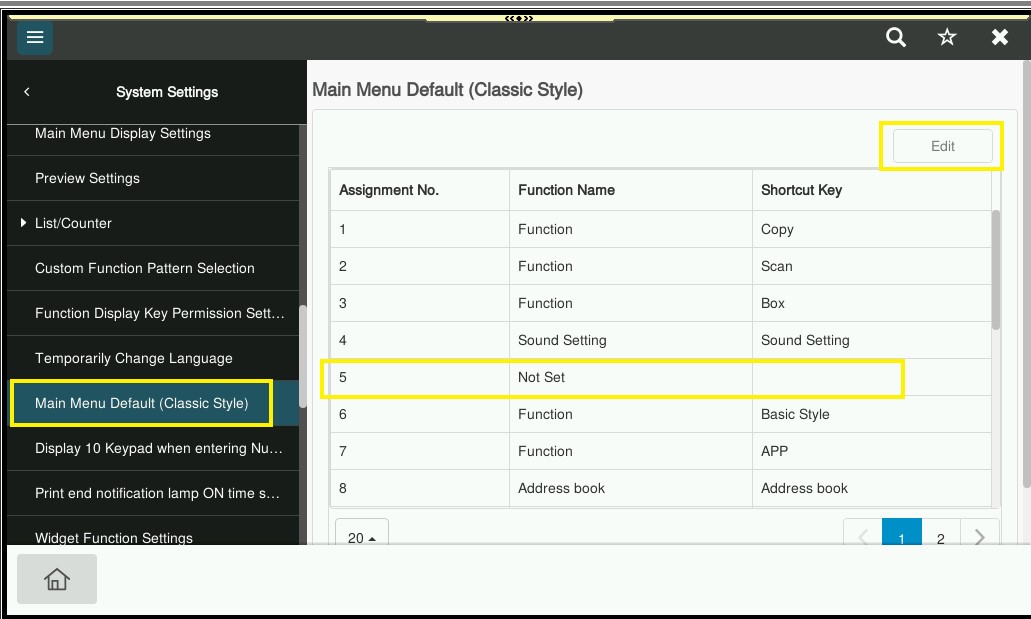Open the 20 rows-per-page dropdown
The height and width of the screenshot is (619, 1031).
361,537
